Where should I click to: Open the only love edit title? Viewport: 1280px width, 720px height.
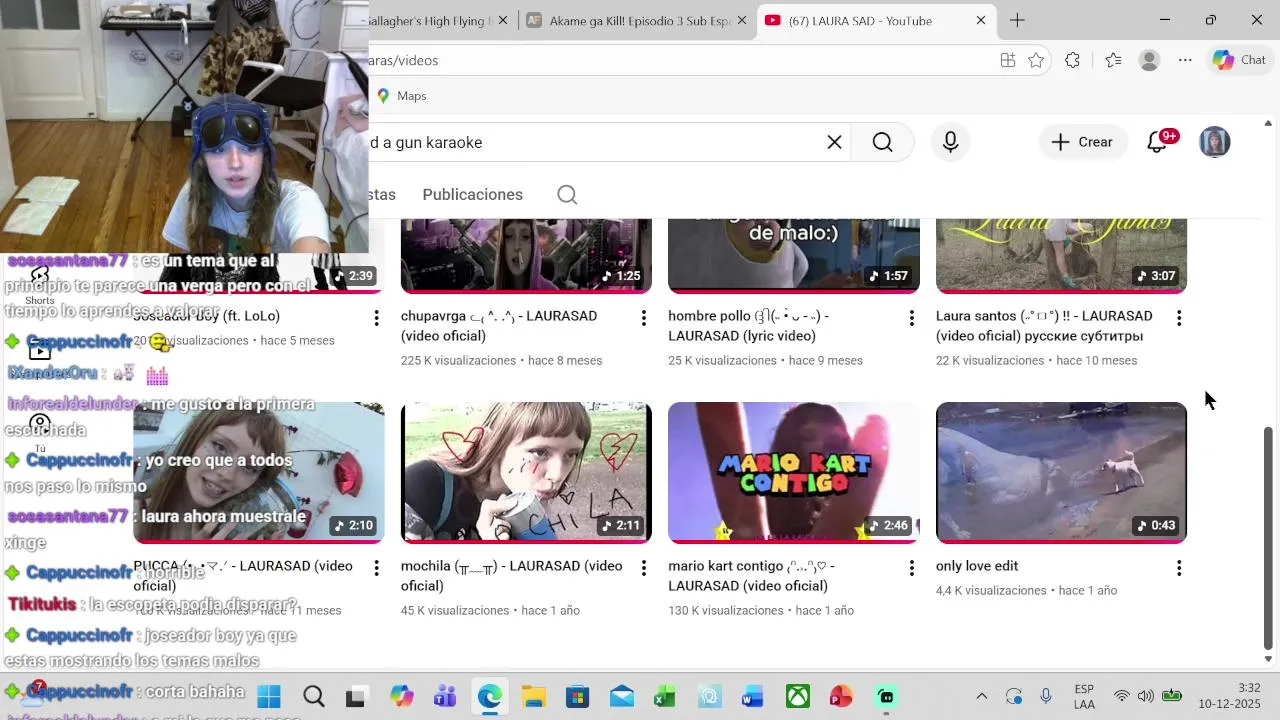click(977, 566)
